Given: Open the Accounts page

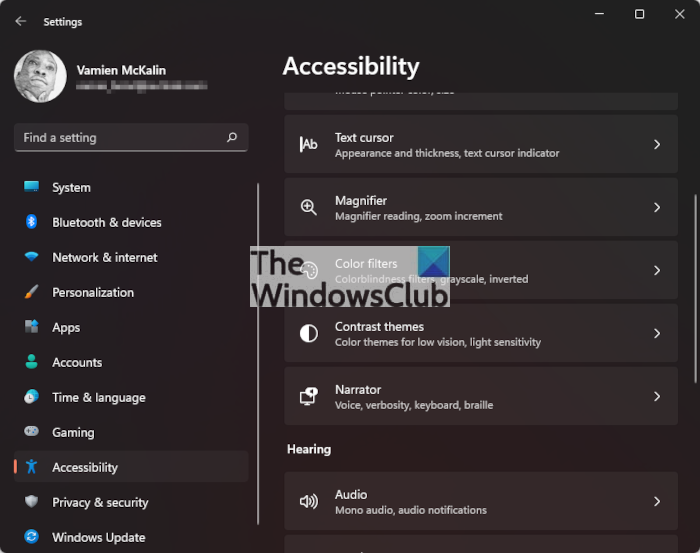Looking at the screenshot, I should click(x=77, y=362).
